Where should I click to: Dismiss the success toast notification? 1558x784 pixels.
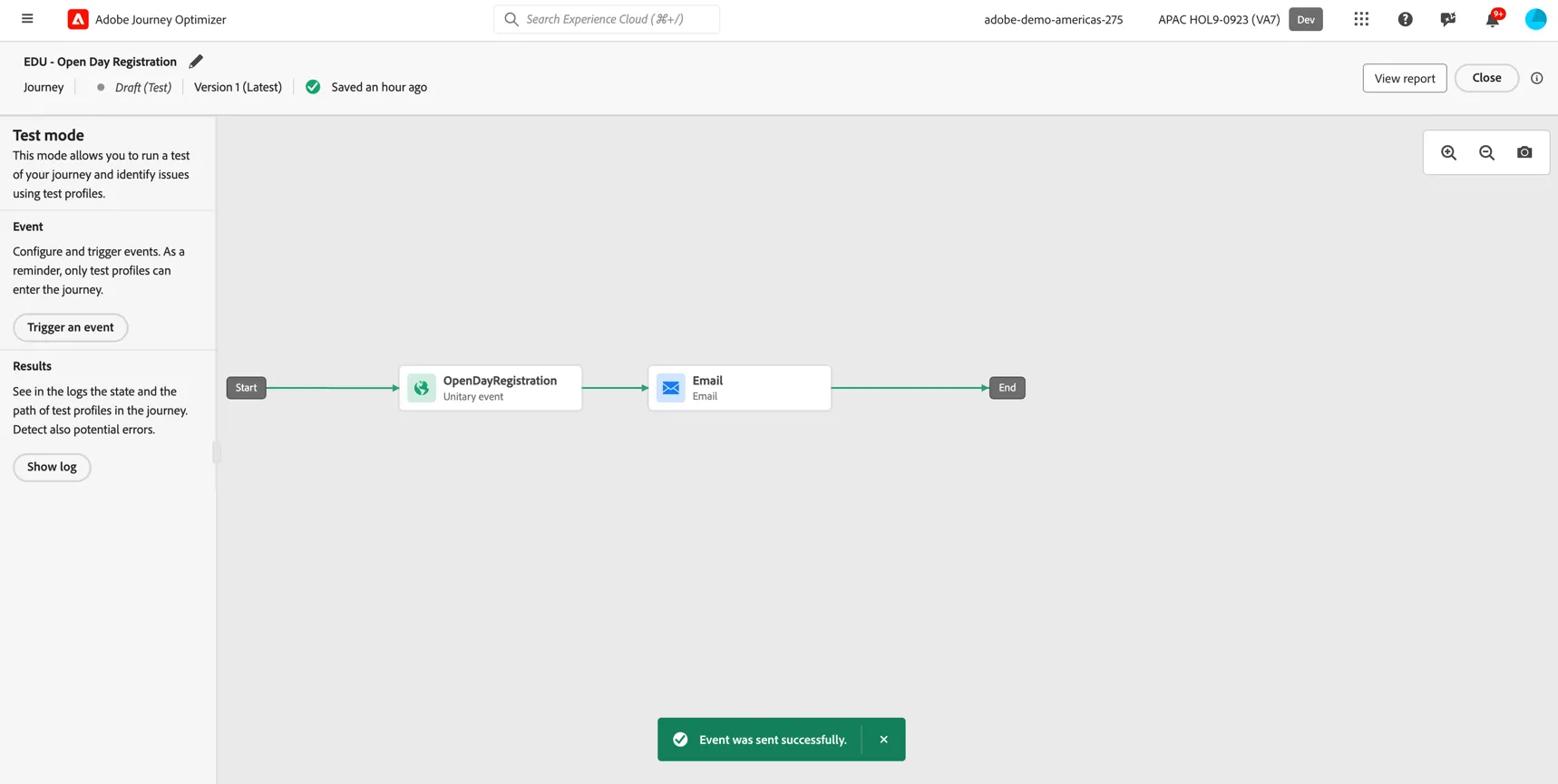point(883,740)
